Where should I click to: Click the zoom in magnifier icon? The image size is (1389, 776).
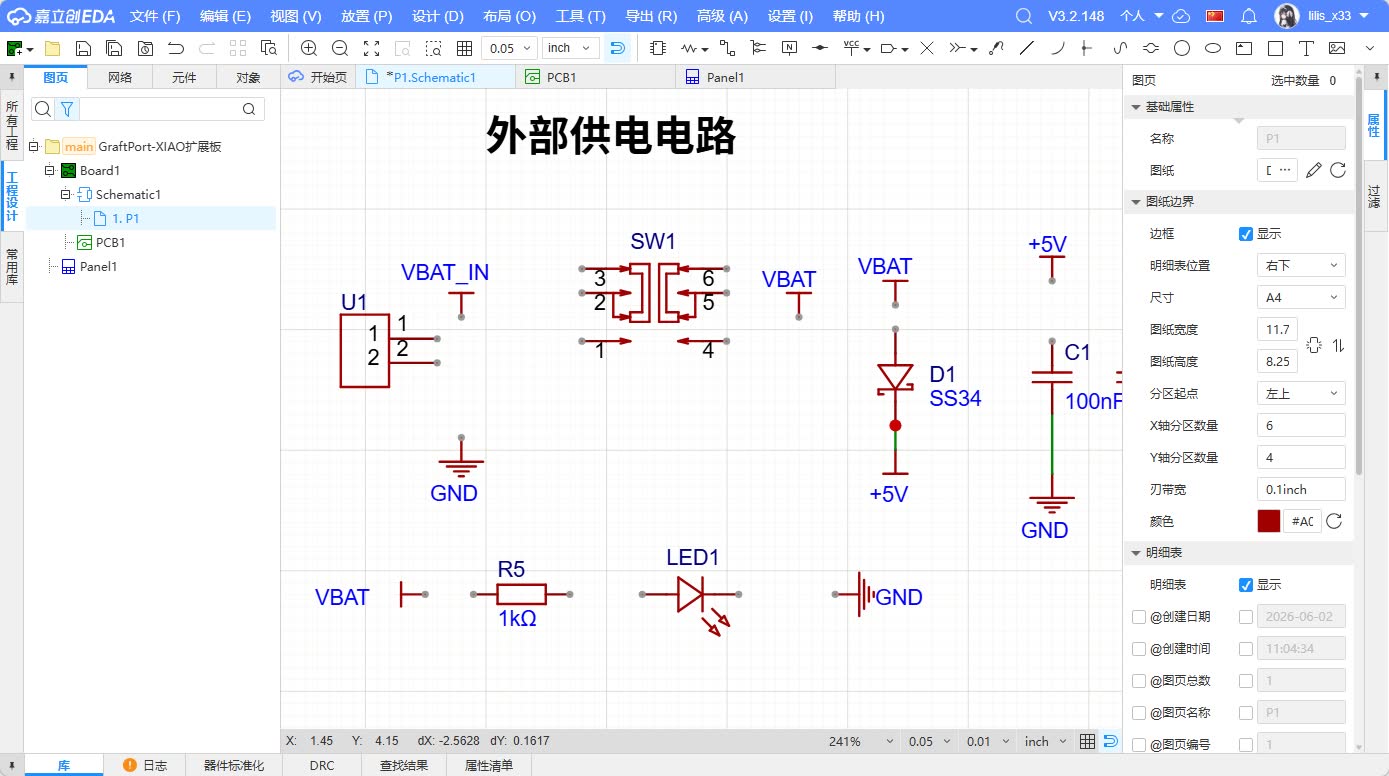click(x=309, y=48)
